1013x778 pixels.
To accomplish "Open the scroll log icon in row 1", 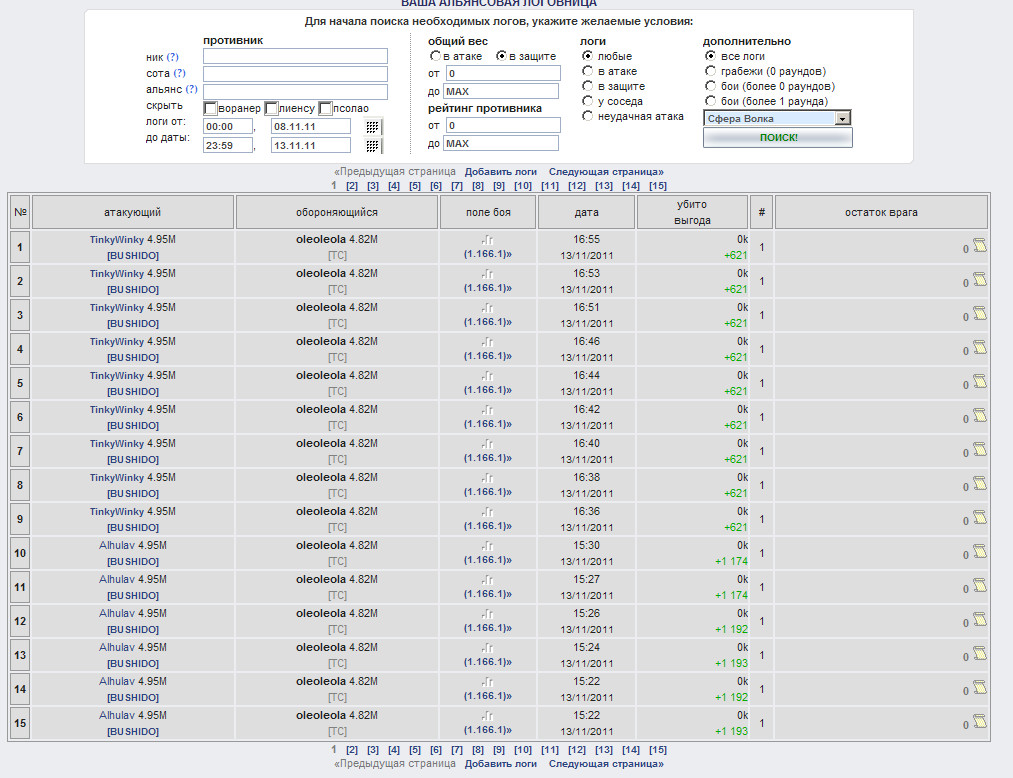I will coord(980,247).
